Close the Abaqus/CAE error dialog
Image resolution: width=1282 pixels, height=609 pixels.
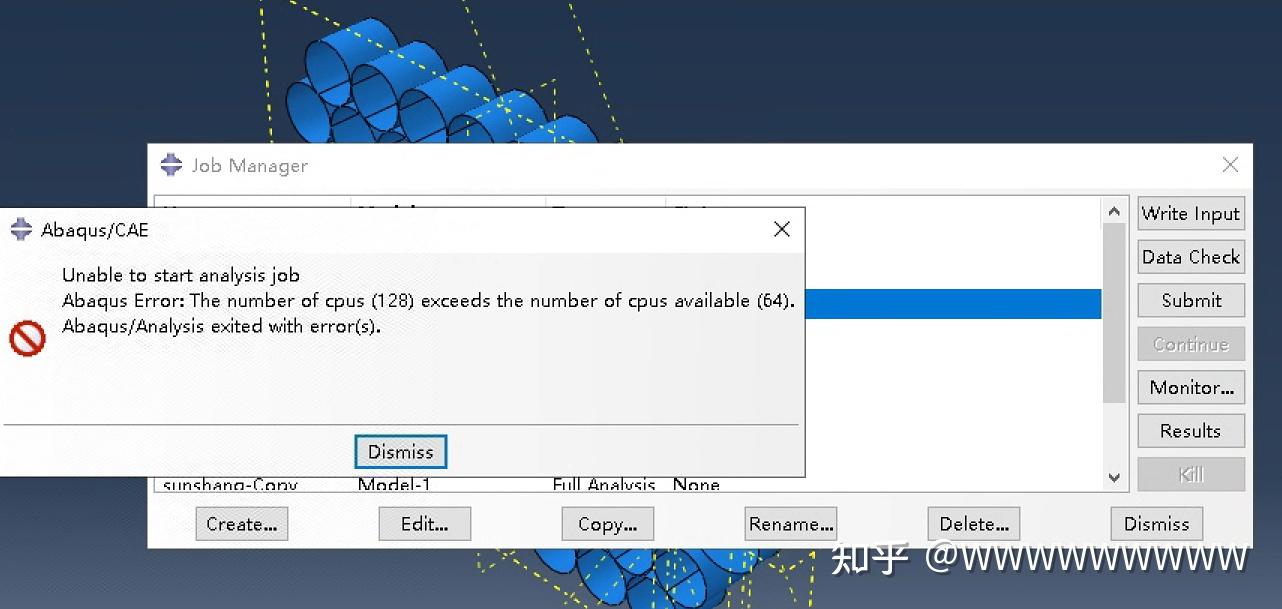tap(782, 229)
